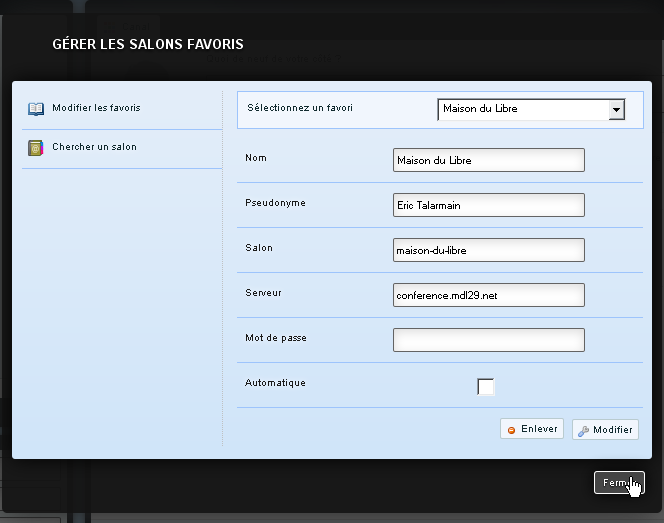Enable the Automatique checkbox
Screen dimensions: 664x523
click(486, 387)
